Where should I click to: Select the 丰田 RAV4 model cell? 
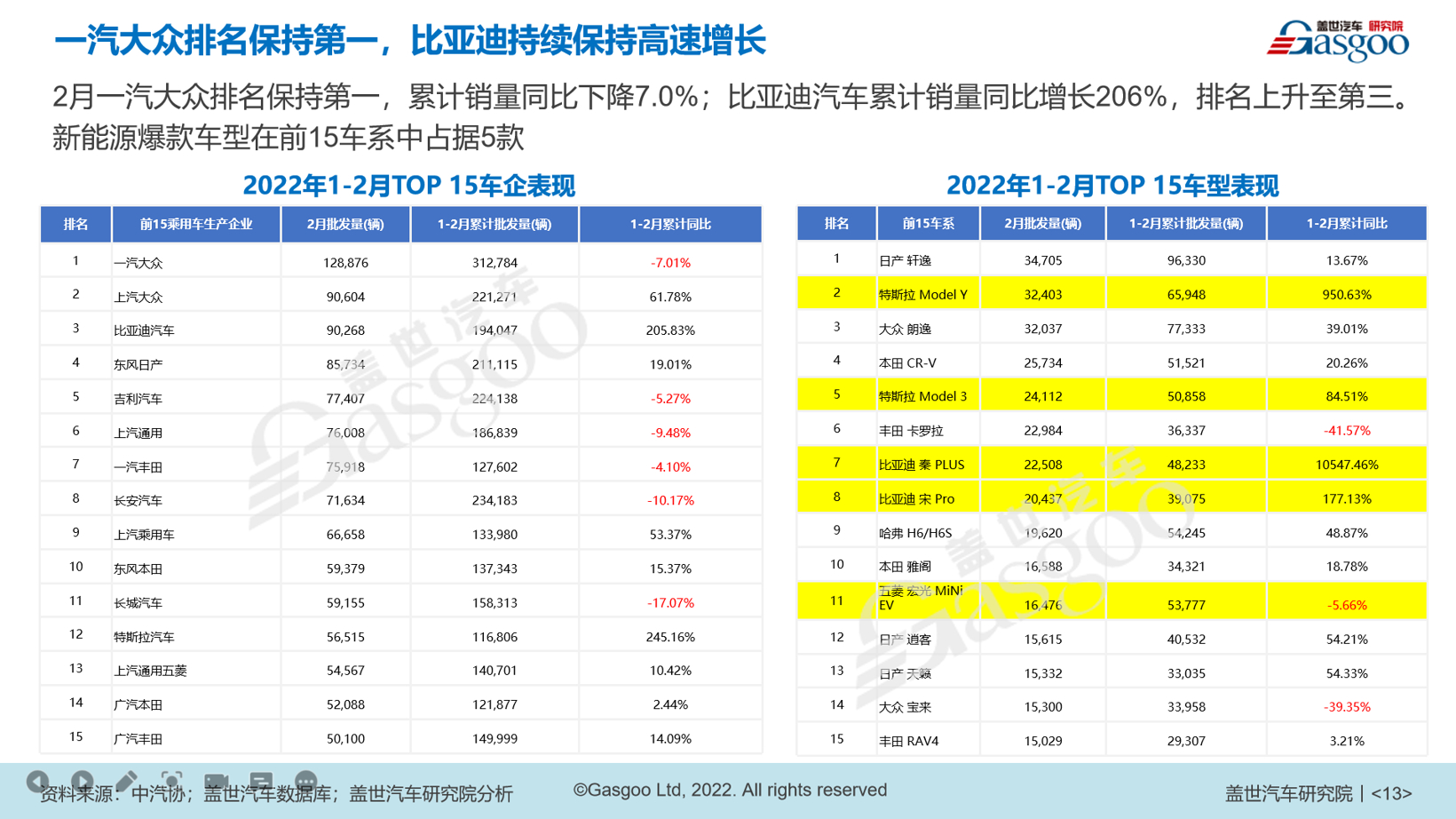(928, 741)
